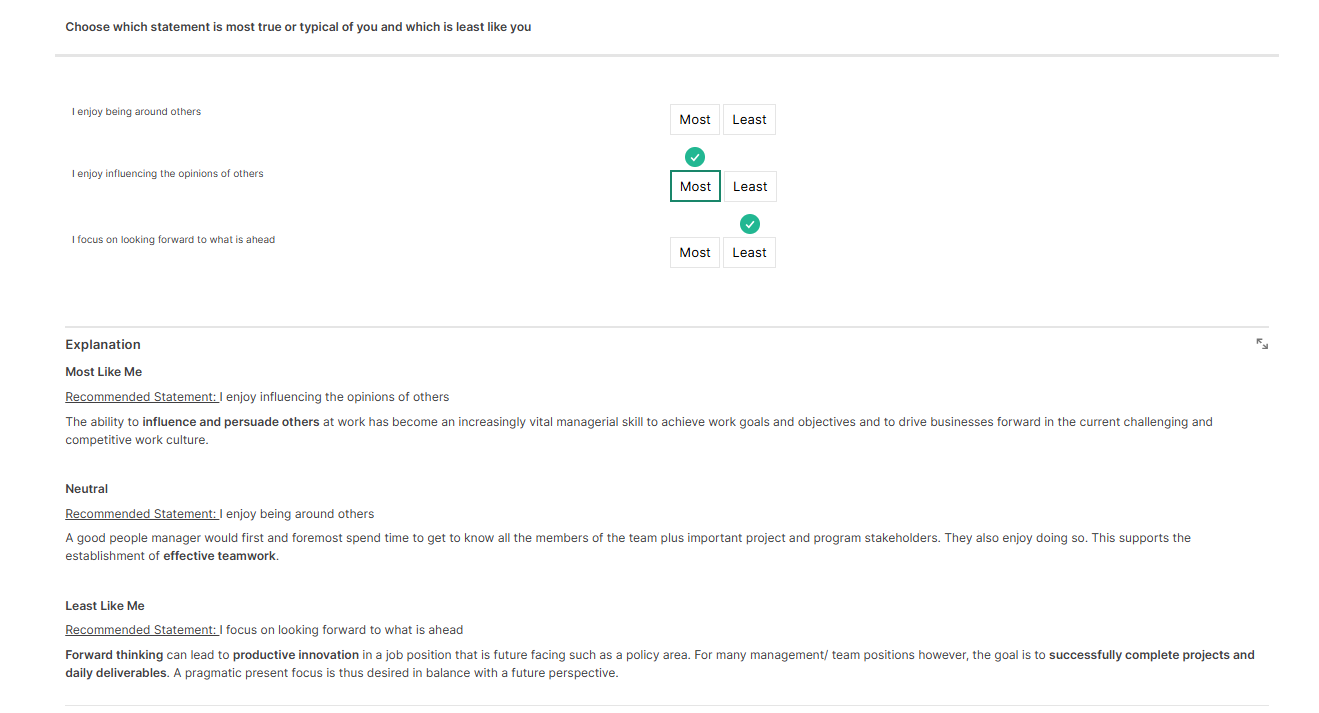This screenshot has width=1319, height=713.
Task: Click the "I enjoy being around others" option label
Action: pyautogui.click(x=136, y=112)
